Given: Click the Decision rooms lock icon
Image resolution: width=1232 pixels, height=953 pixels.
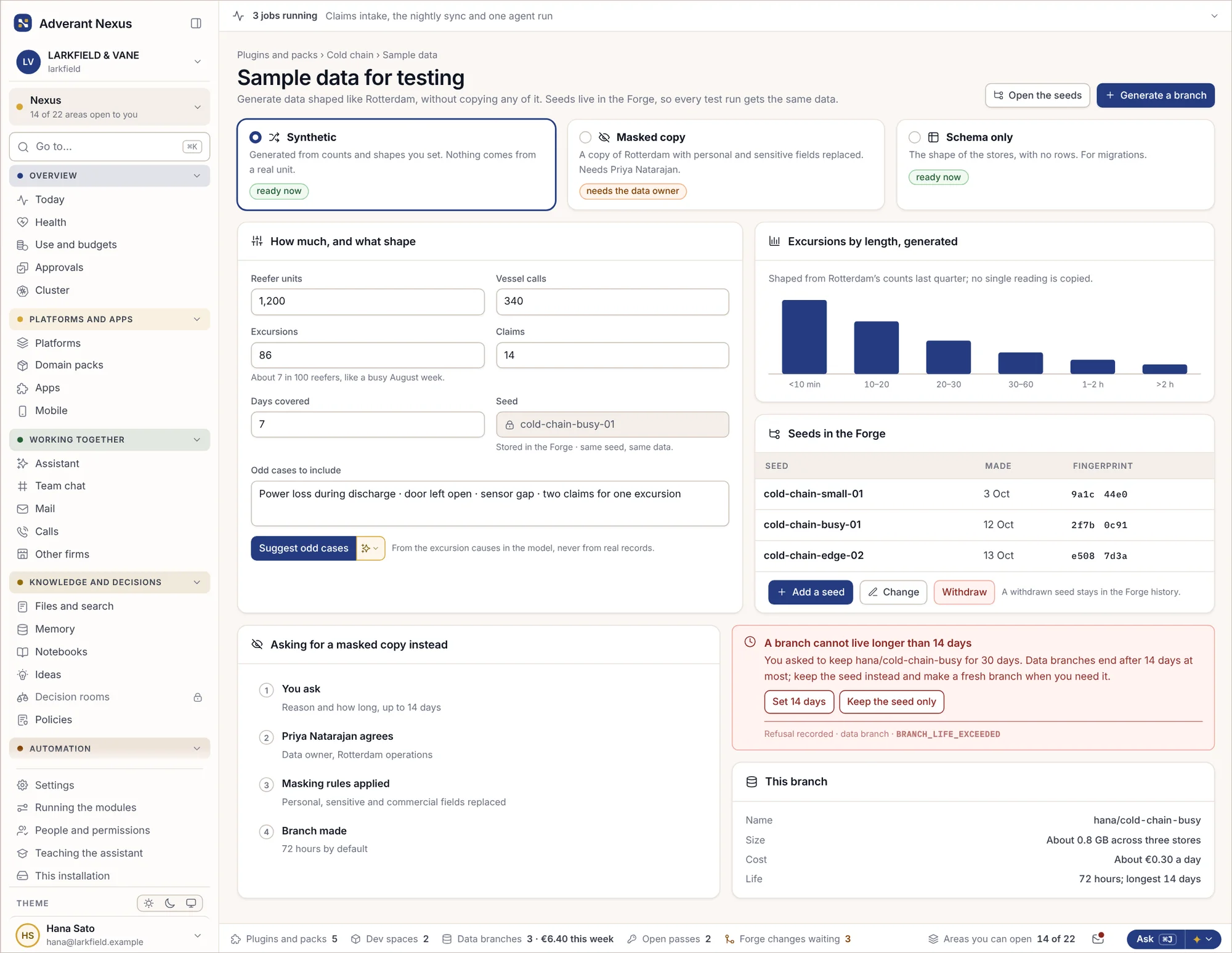Looking at the screenshot, I should (x=198, y=697).
